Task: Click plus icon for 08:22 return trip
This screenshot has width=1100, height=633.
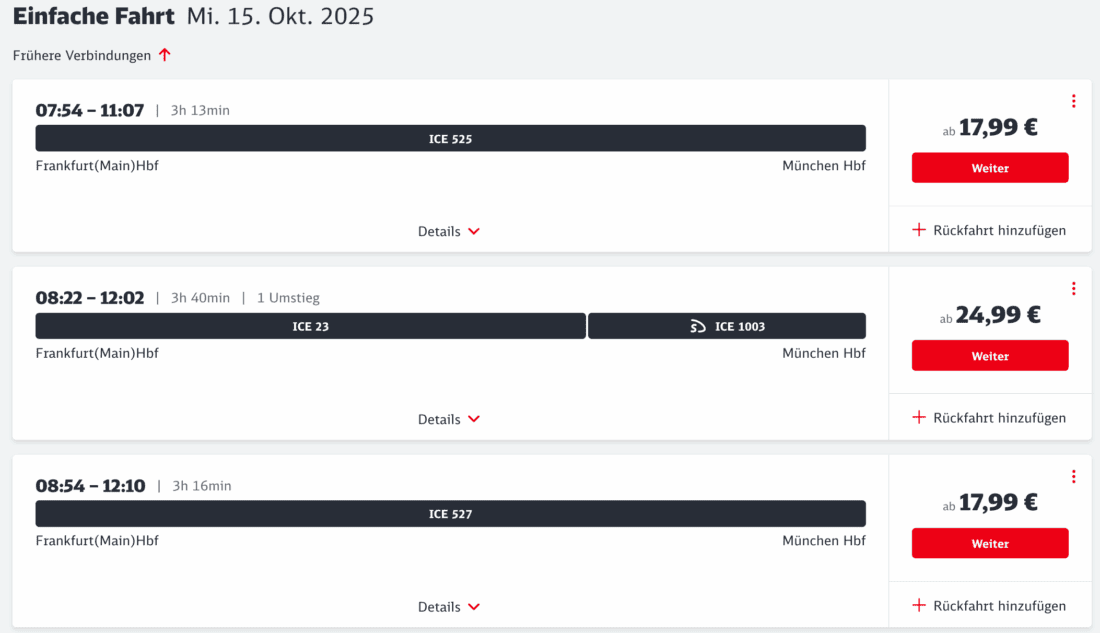Action: coord(919,418)
